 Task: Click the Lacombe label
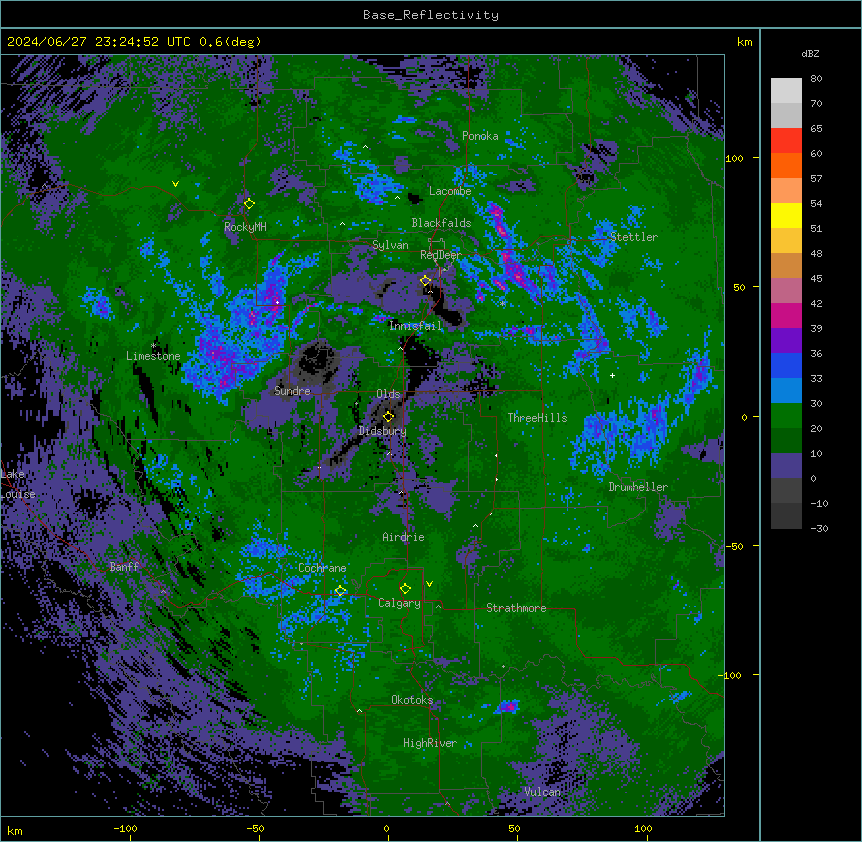click(450, 191)
